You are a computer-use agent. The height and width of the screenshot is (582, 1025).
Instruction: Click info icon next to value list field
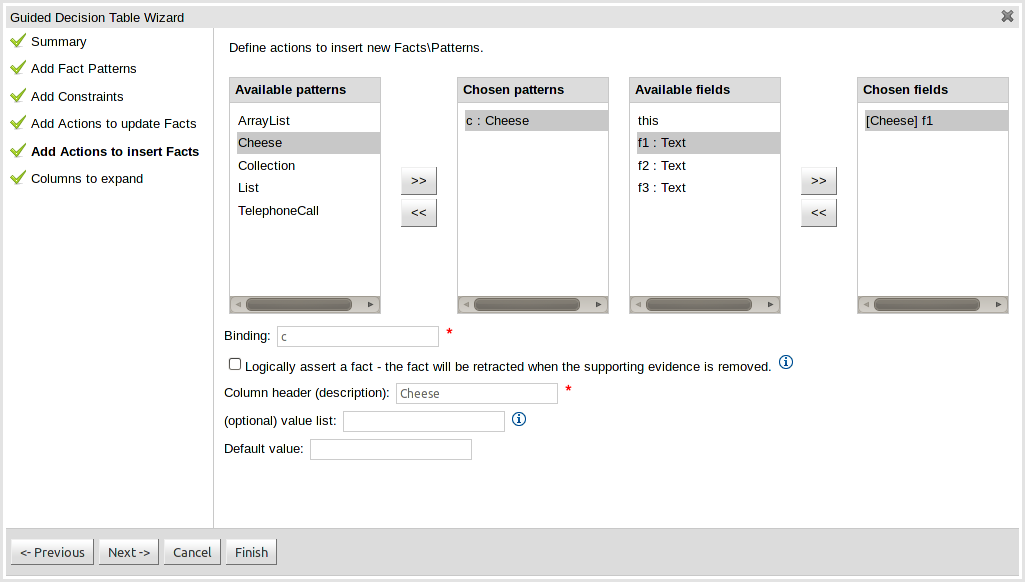coord(519,419)
